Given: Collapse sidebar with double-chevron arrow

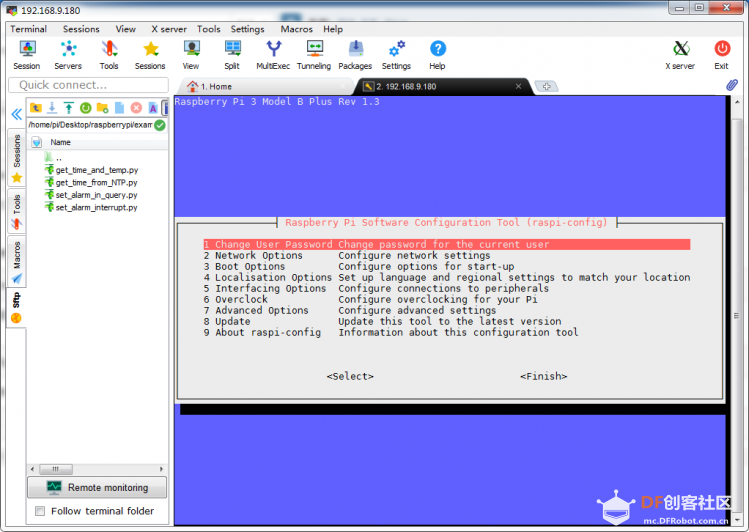Looking at the screenshot, I should (x=17, y=114).
